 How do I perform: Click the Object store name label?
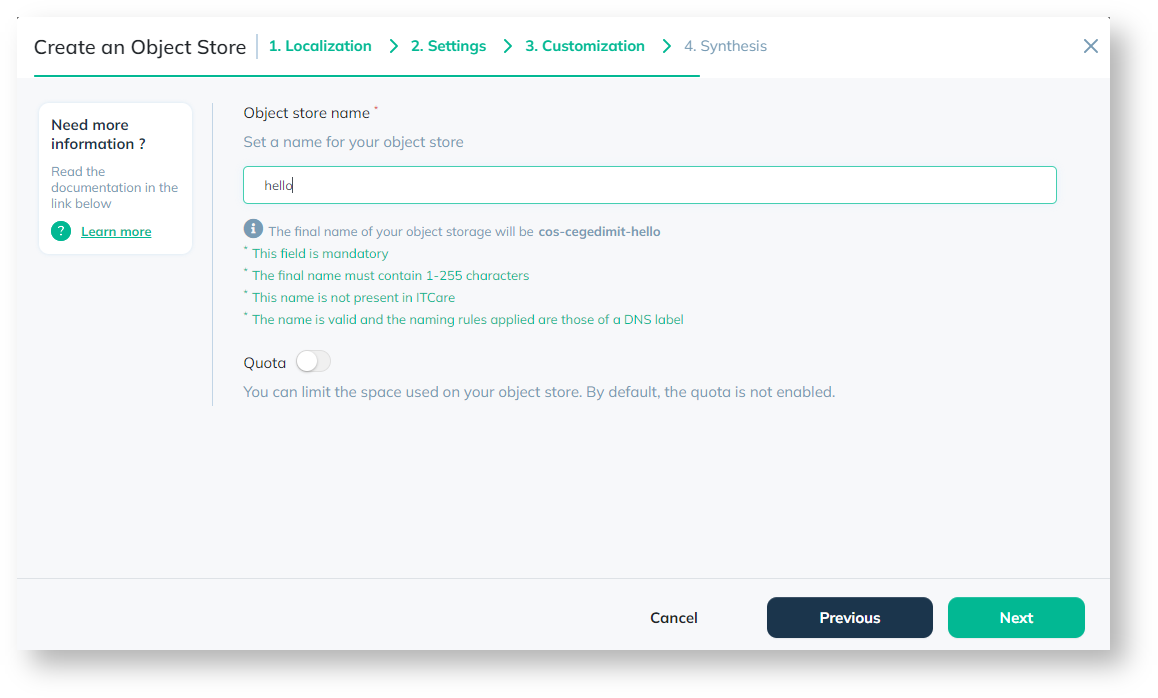tap(306, 113)
